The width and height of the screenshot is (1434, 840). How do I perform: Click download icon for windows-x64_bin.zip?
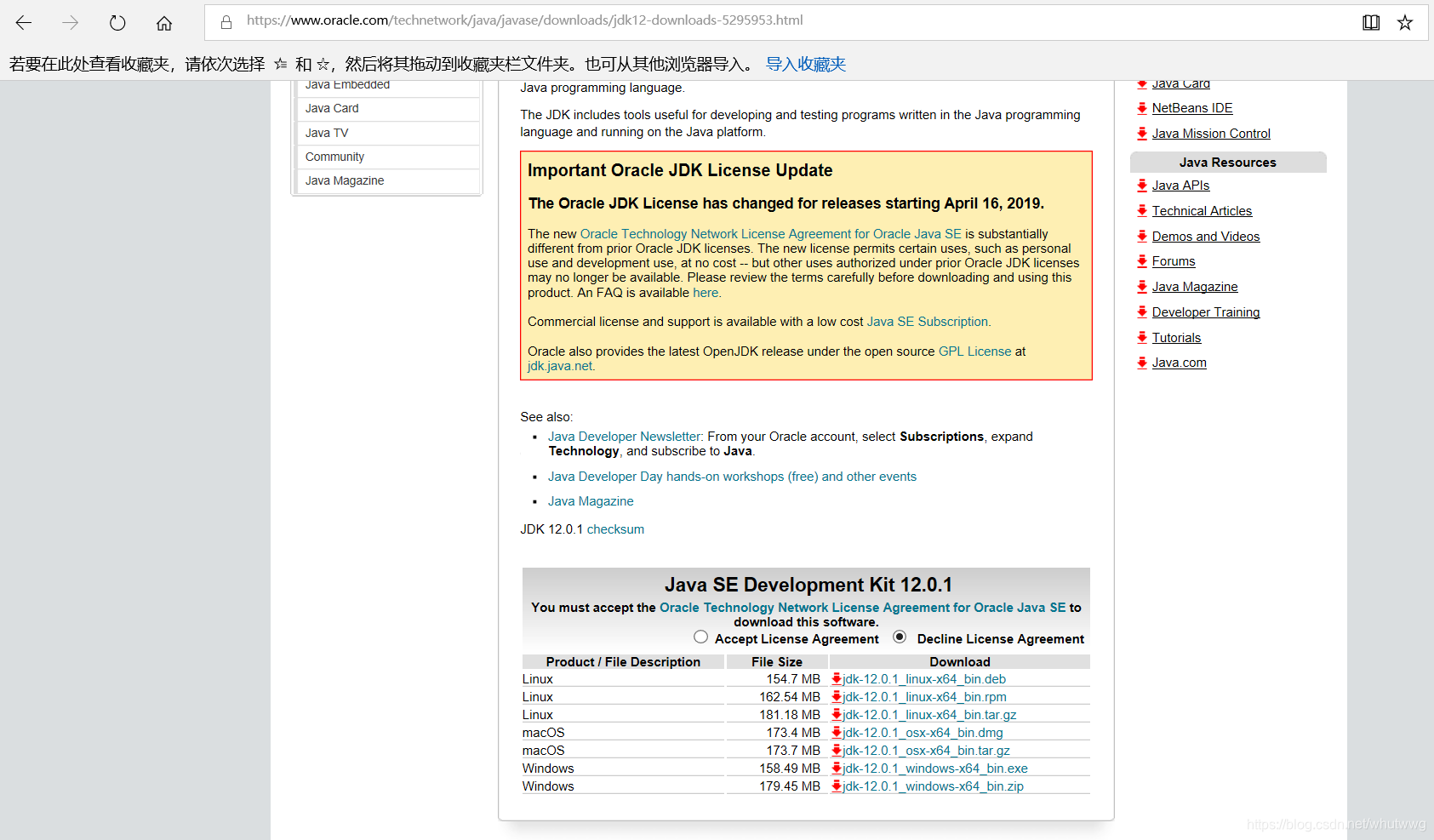click(x=837, y=786)
